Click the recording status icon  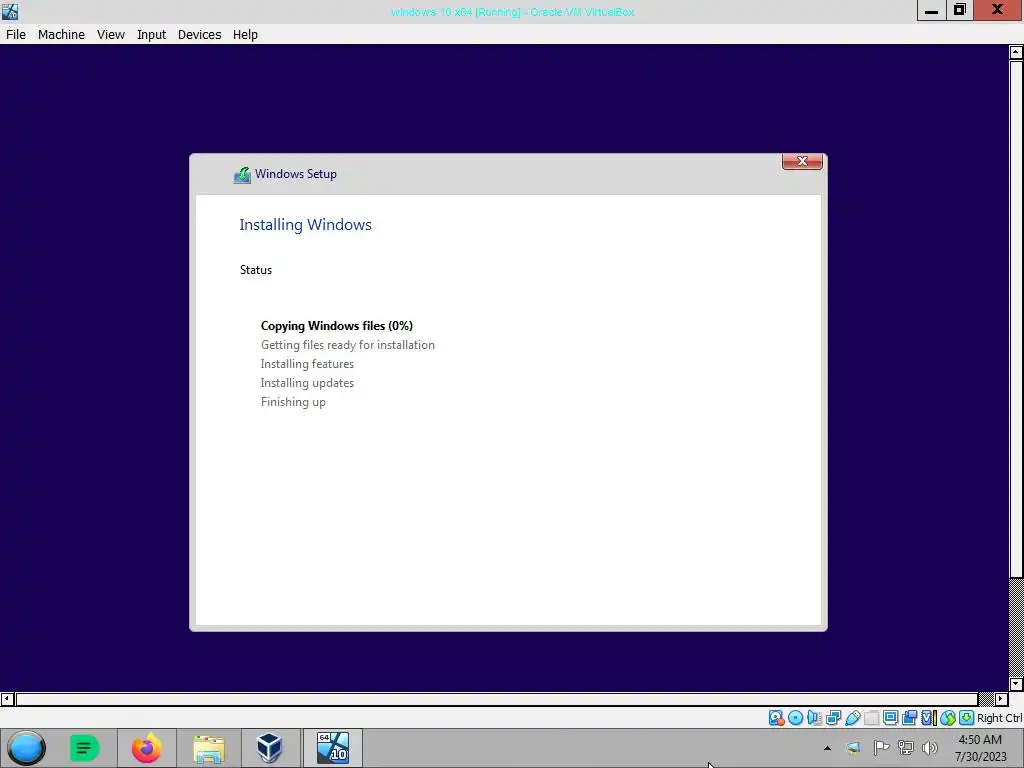coord(909,718)
